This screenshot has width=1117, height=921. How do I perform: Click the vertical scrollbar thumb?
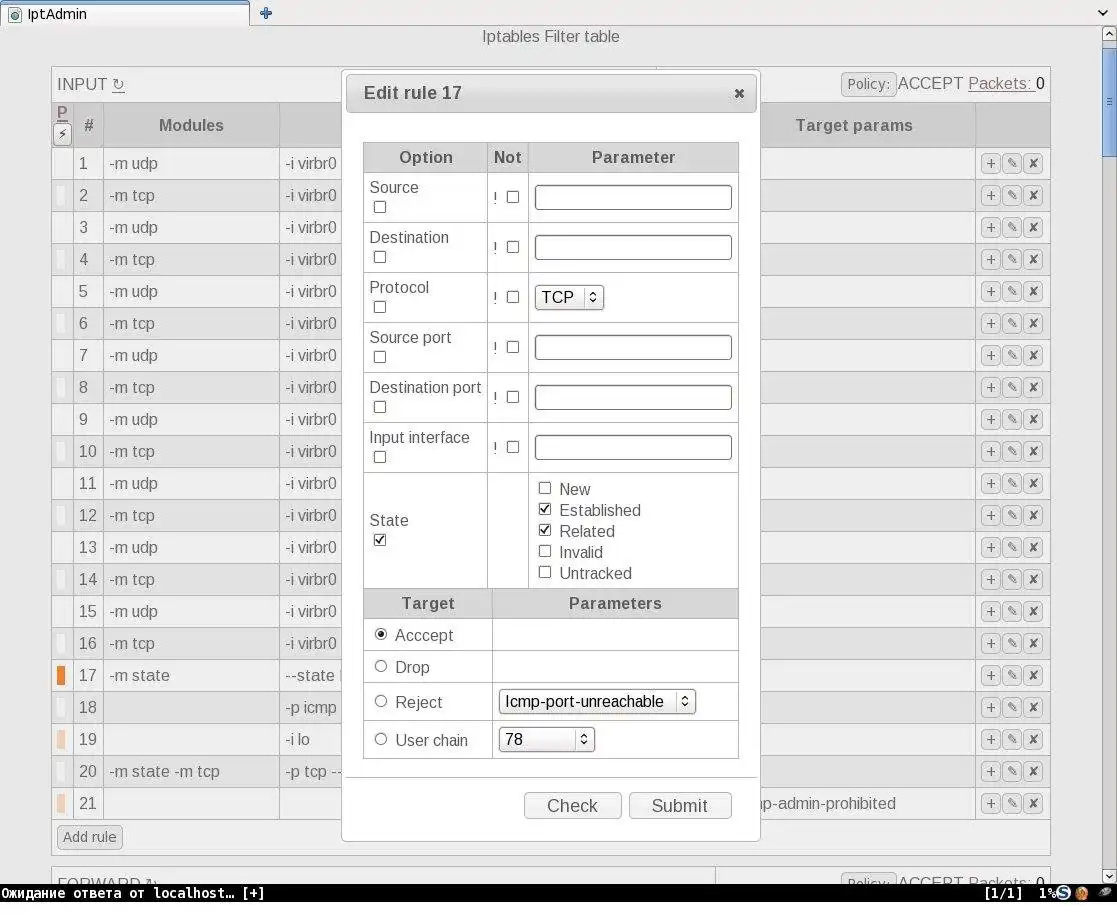[1109, 101]
